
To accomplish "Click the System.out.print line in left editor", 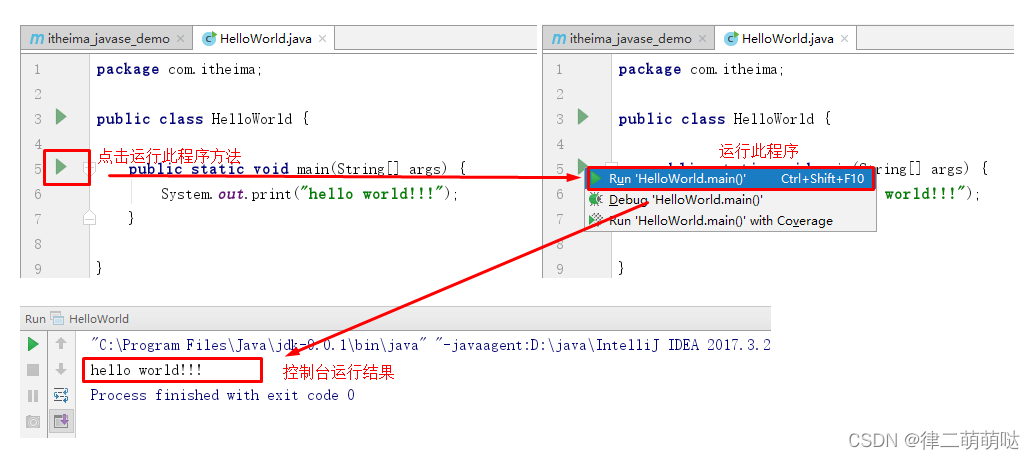I will click(310, 194).
